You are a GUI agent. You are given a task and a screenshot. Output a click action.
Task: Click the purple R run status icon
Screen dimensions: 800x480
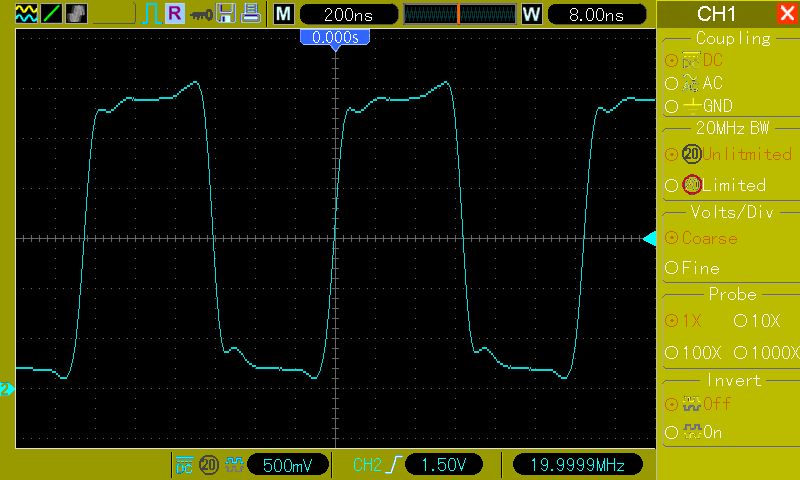coord(174,13)
